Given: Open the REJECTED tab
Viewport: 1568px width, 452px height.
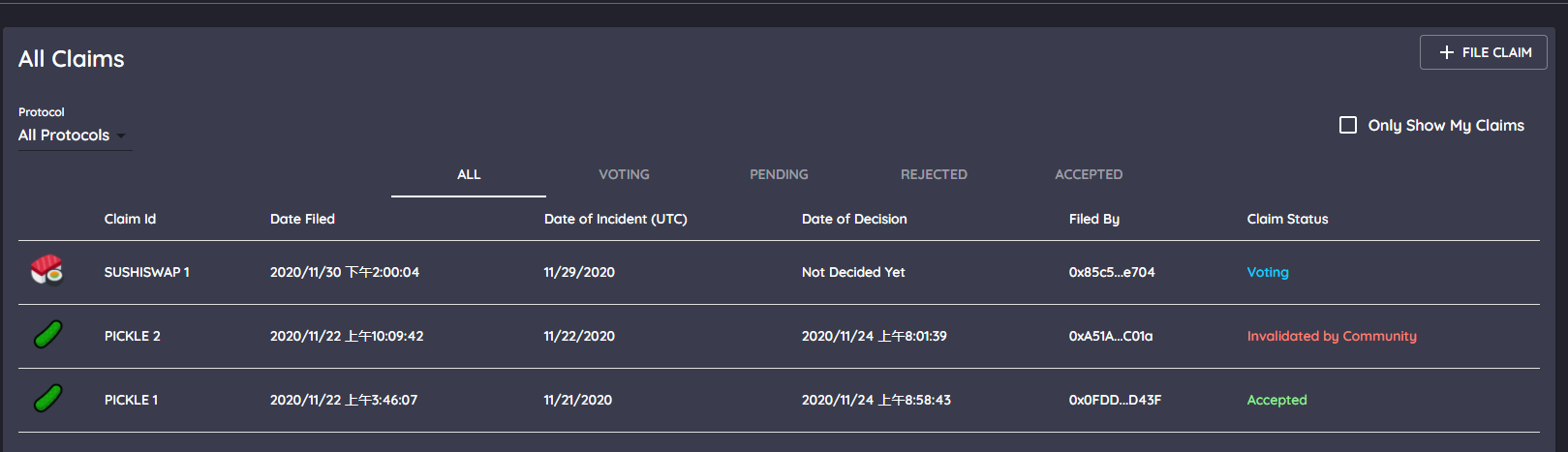Looking at the screenshot, I should (934, 174).
